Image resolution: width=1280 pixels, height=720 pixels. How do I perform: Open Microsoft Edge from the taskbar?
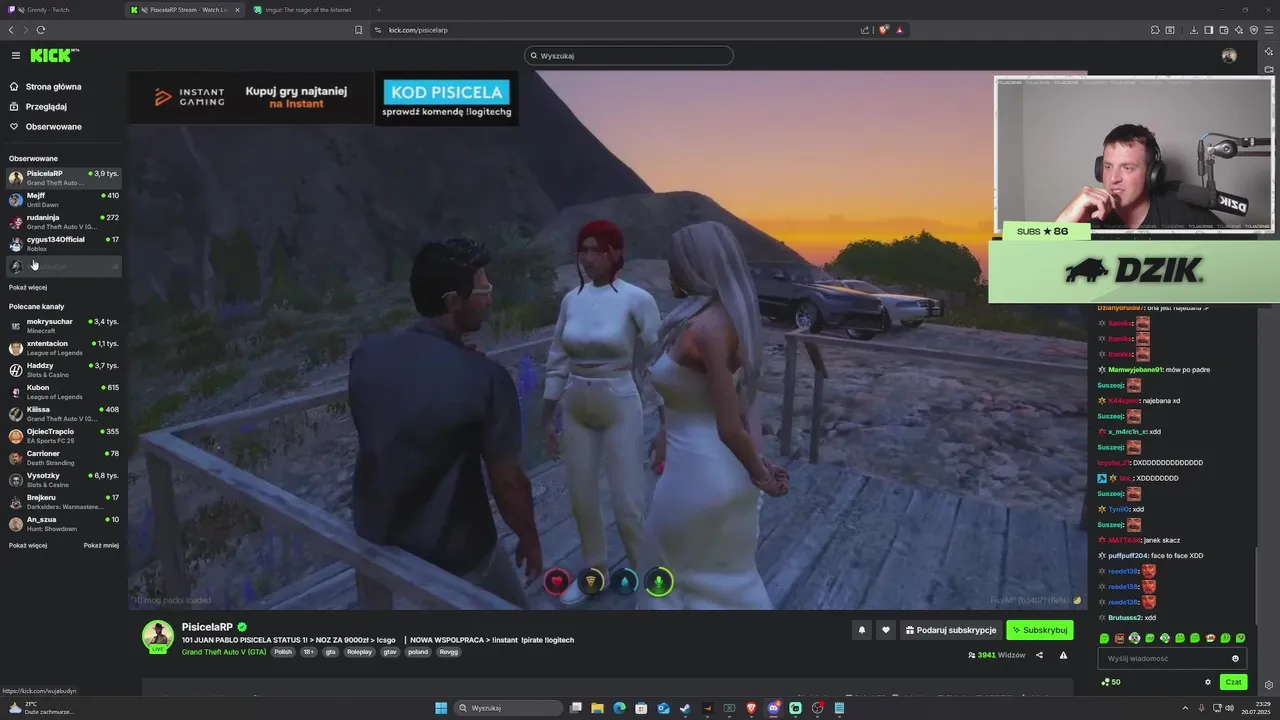[x=619, y=708]
